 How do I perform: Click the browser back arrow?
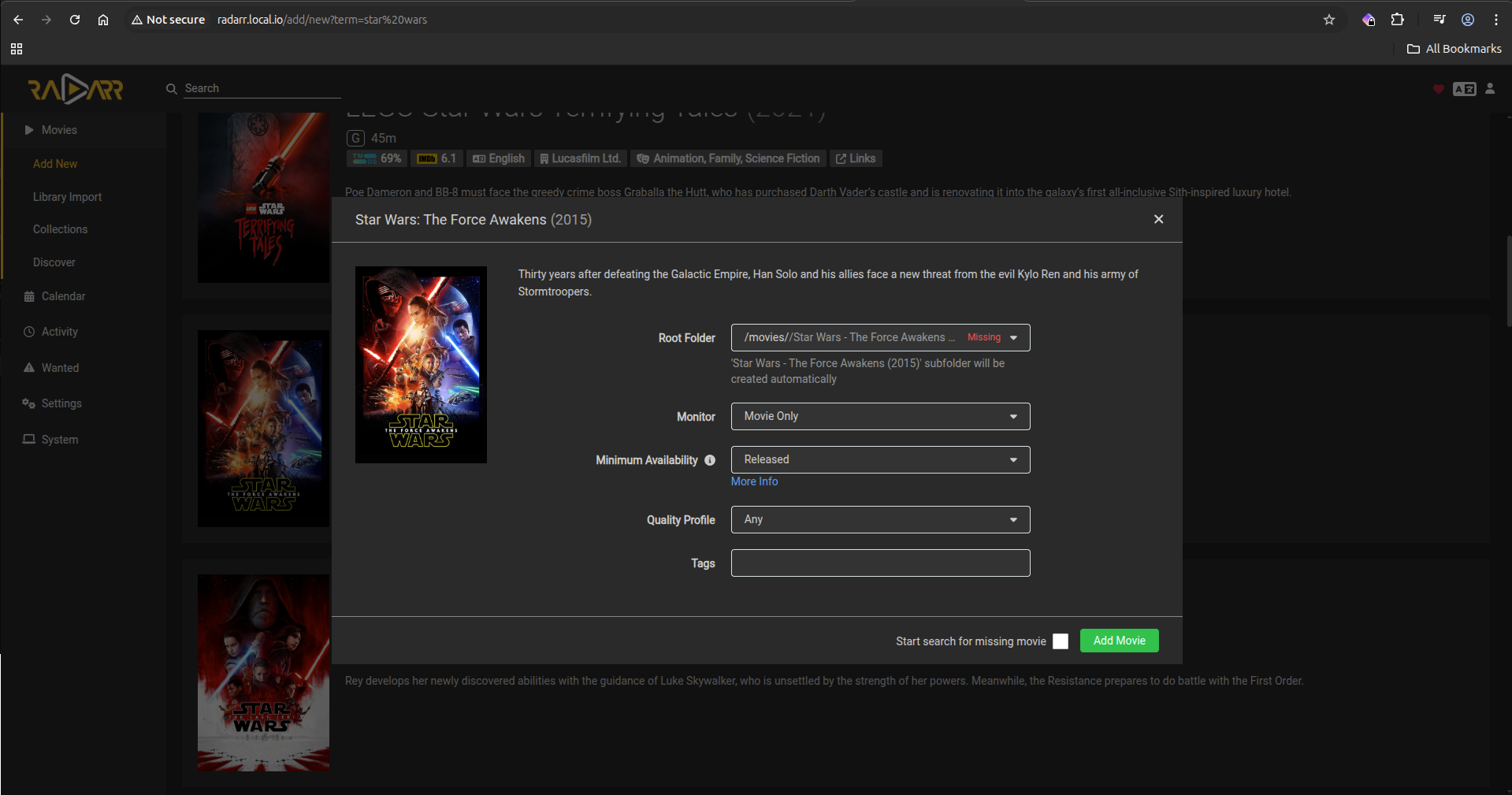point(18,20)
